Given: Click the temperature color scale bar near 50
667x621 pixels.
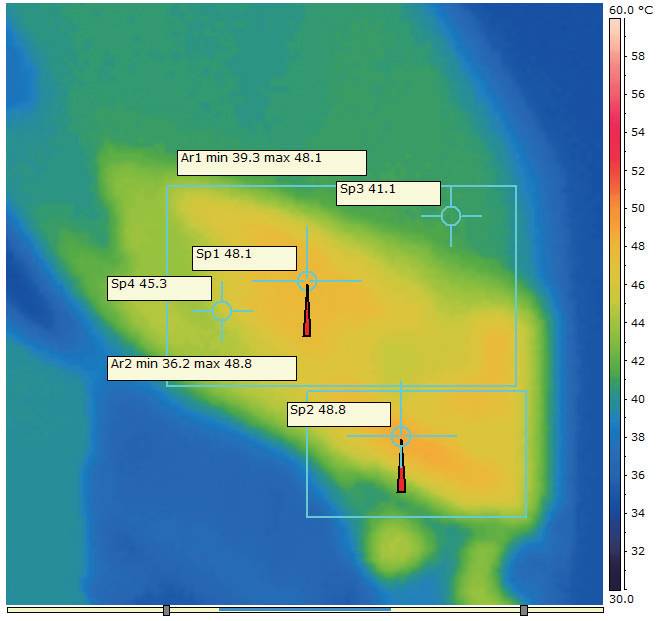Looking at the screenshot, I should (x=615, y=208).
